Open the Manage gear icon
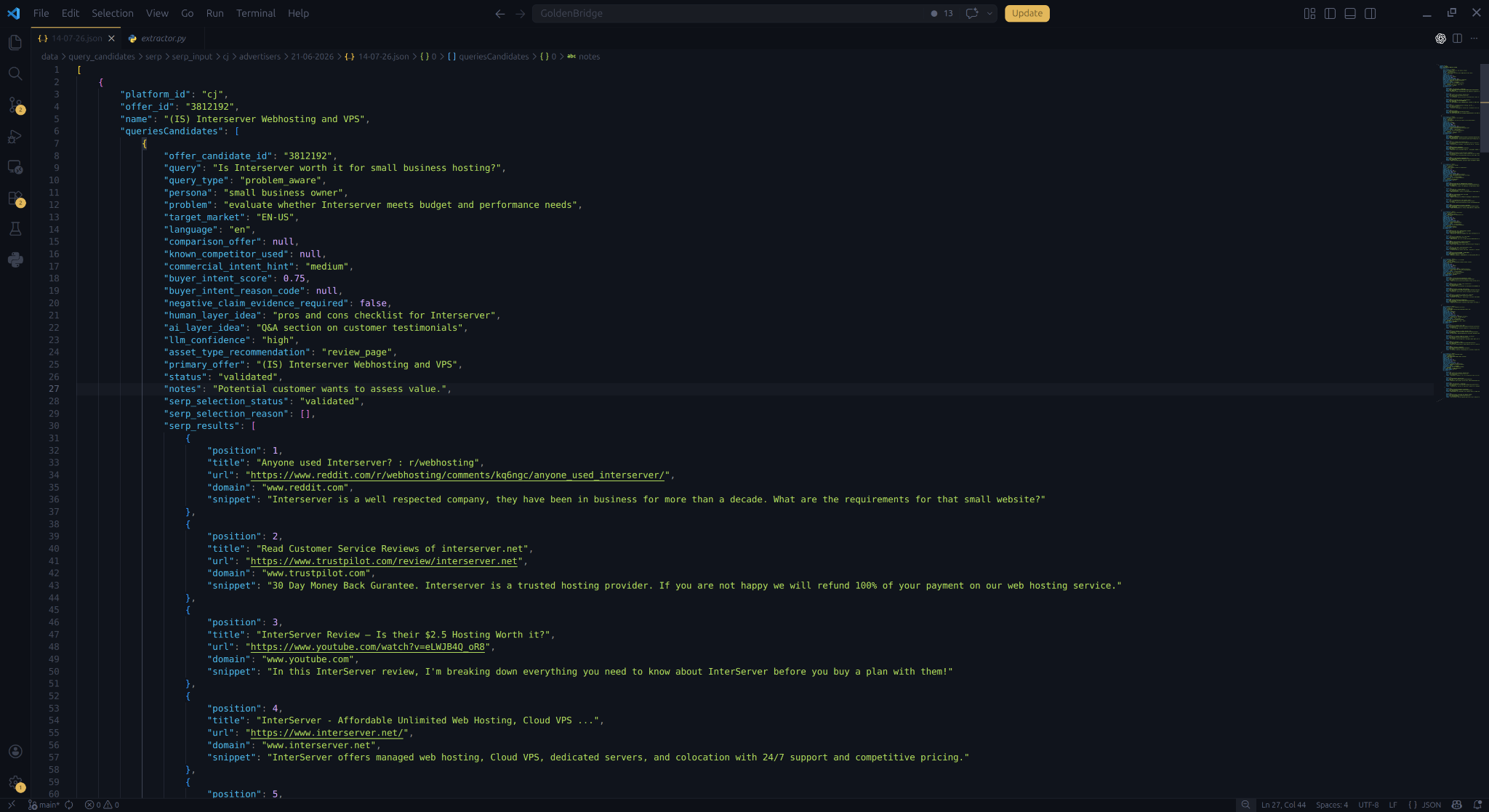This screenshot has width=1489, height=812. tap(15, 783)
